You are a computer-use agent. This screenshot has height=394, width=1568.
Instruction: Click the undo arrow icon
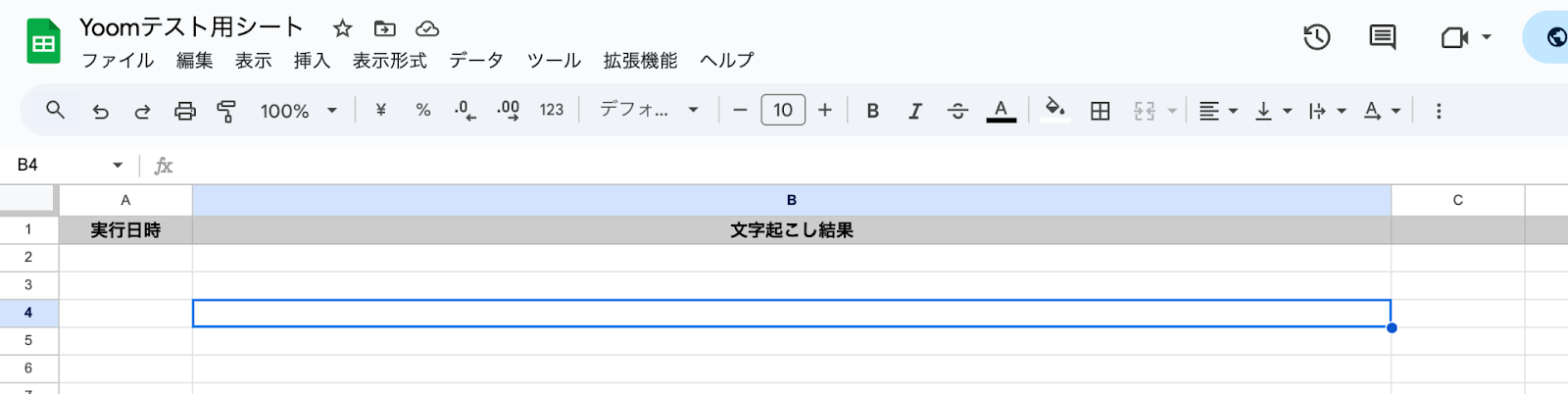click(x=100, y=111)
